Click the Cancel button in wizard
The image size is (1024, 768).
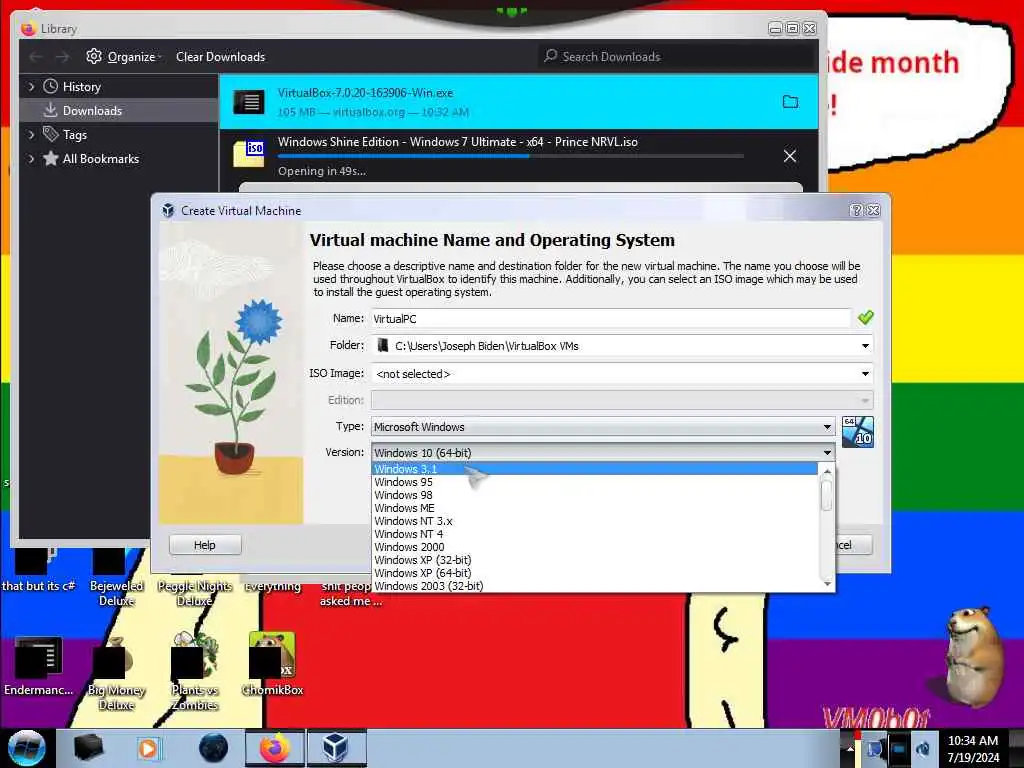coord(852,545)
